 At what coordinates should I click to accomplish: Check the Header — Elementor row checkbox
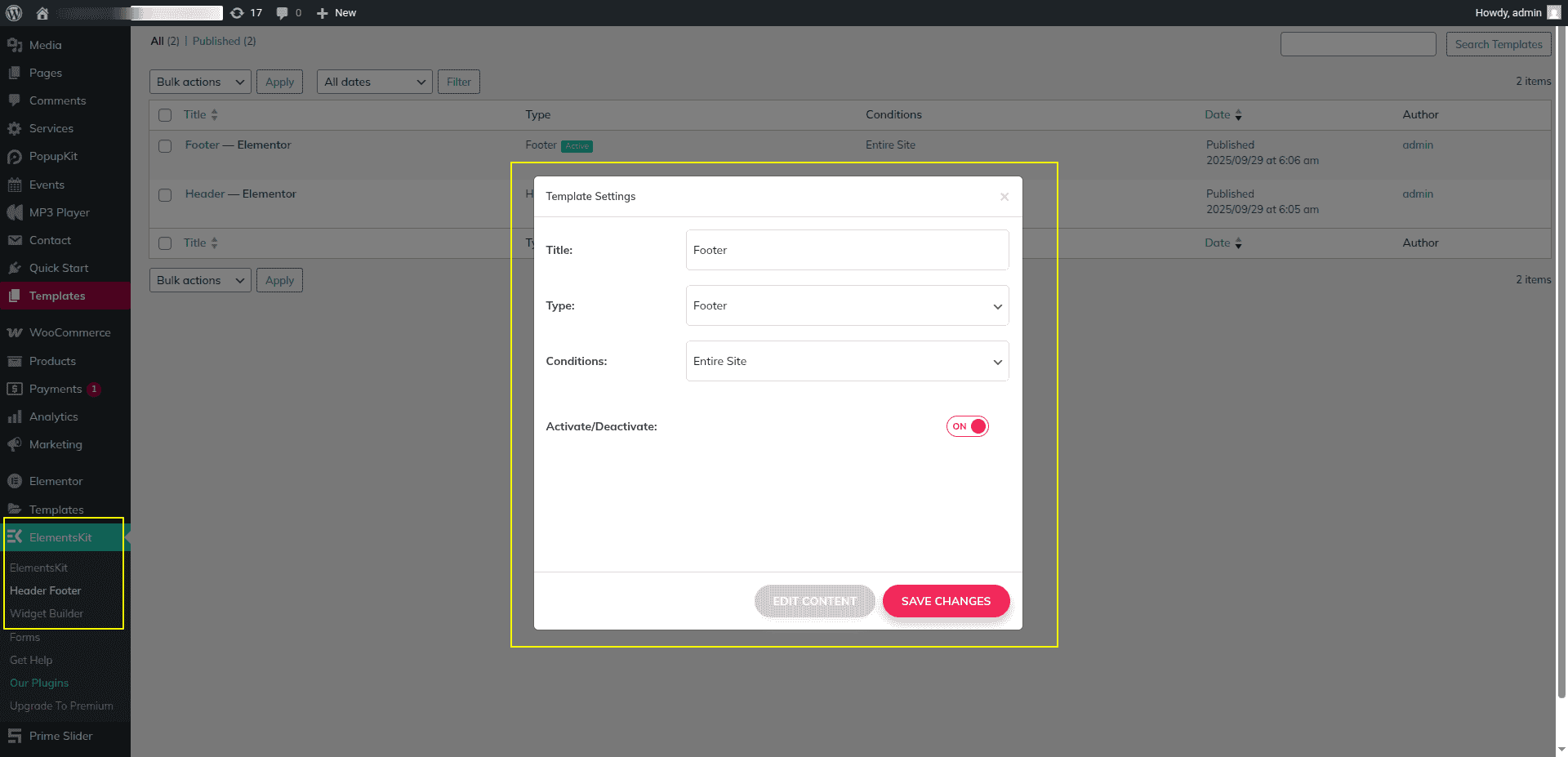pyautogui.click(x=165, y=195)
